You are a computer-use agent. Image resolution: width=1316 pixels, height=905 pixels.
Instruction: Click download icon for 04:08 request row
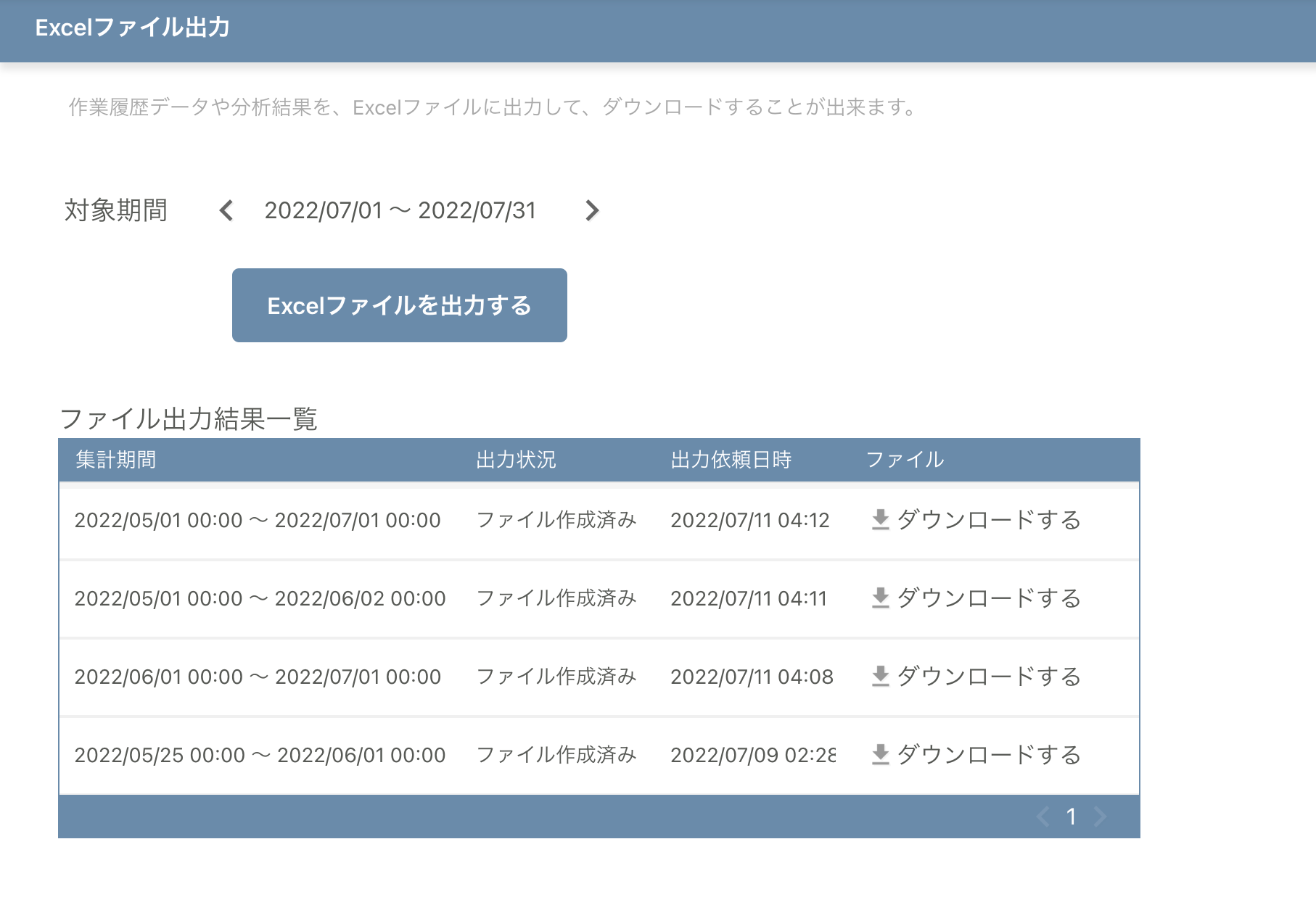880,677
